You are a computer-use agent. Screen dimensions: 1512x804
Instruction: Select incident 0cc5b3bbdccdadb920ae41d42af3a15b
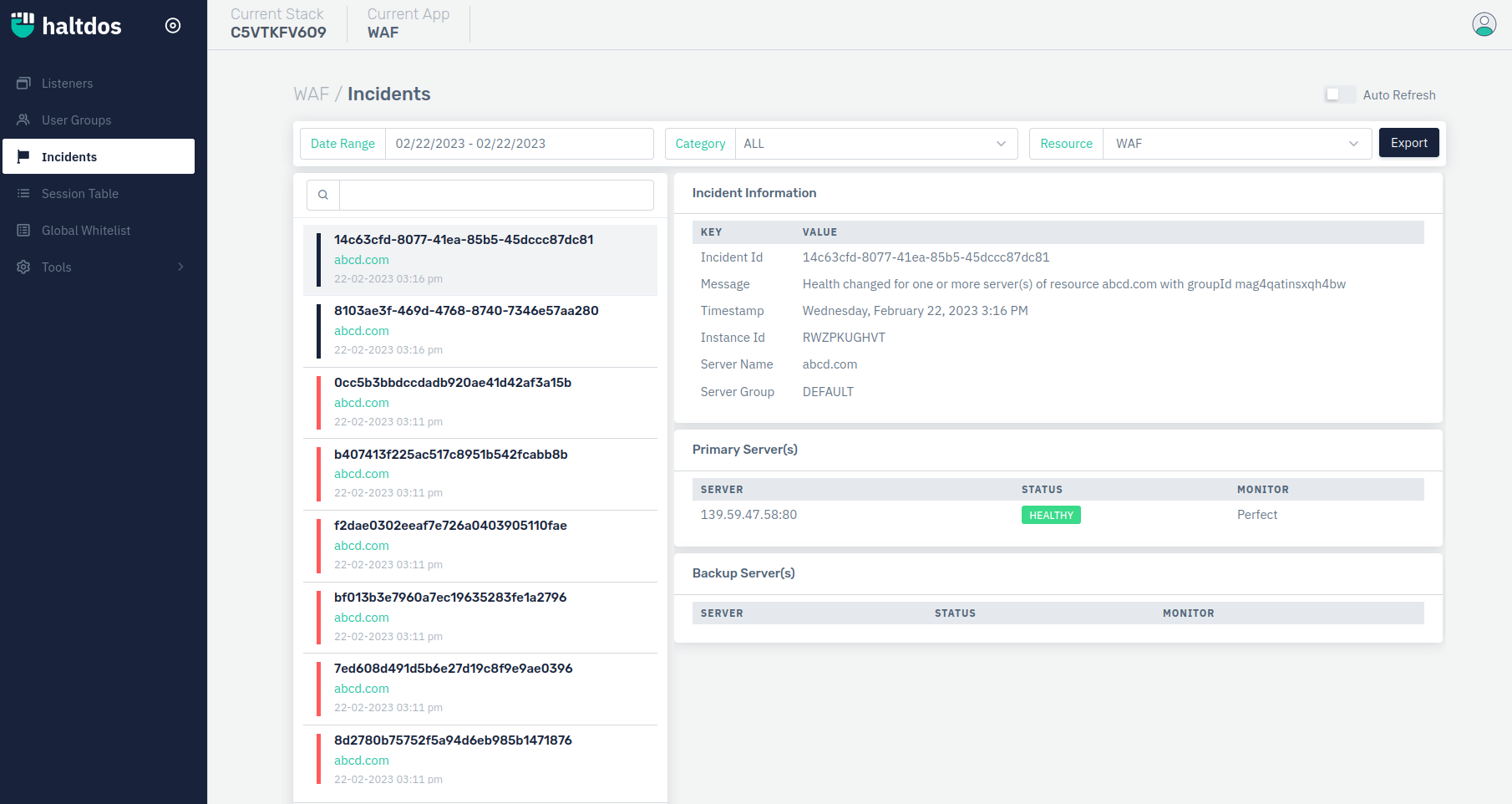click(480, 403)
